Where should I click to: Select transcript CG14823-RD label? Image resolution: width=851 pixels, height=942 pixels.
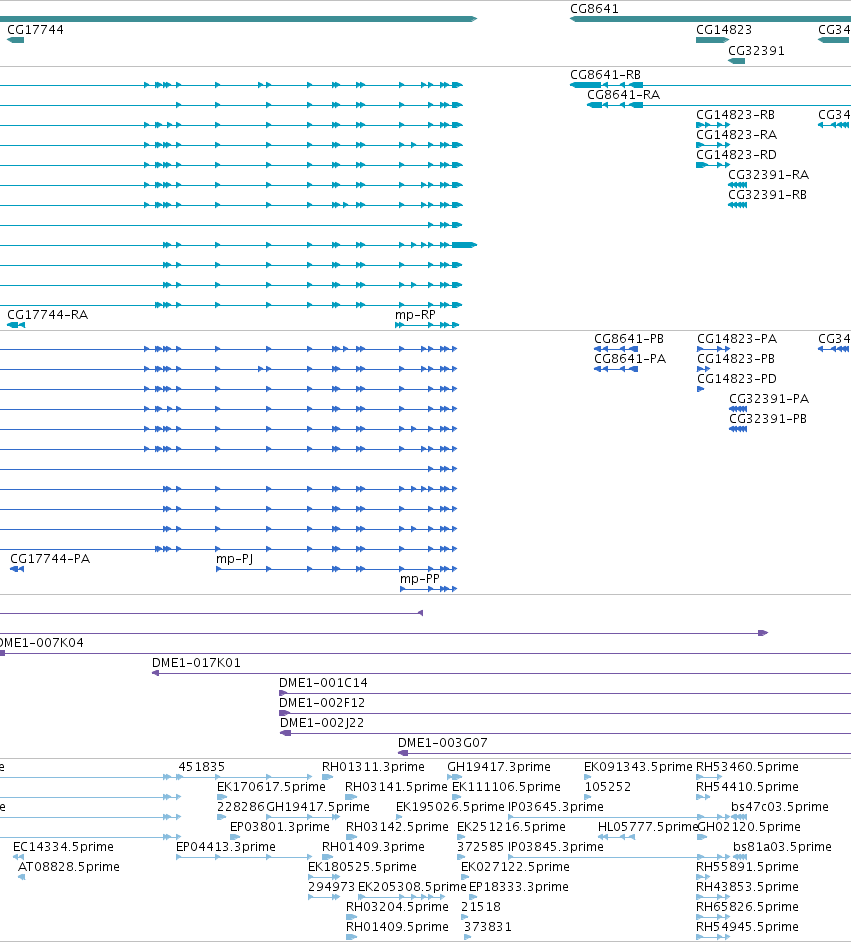pos(736,154)
